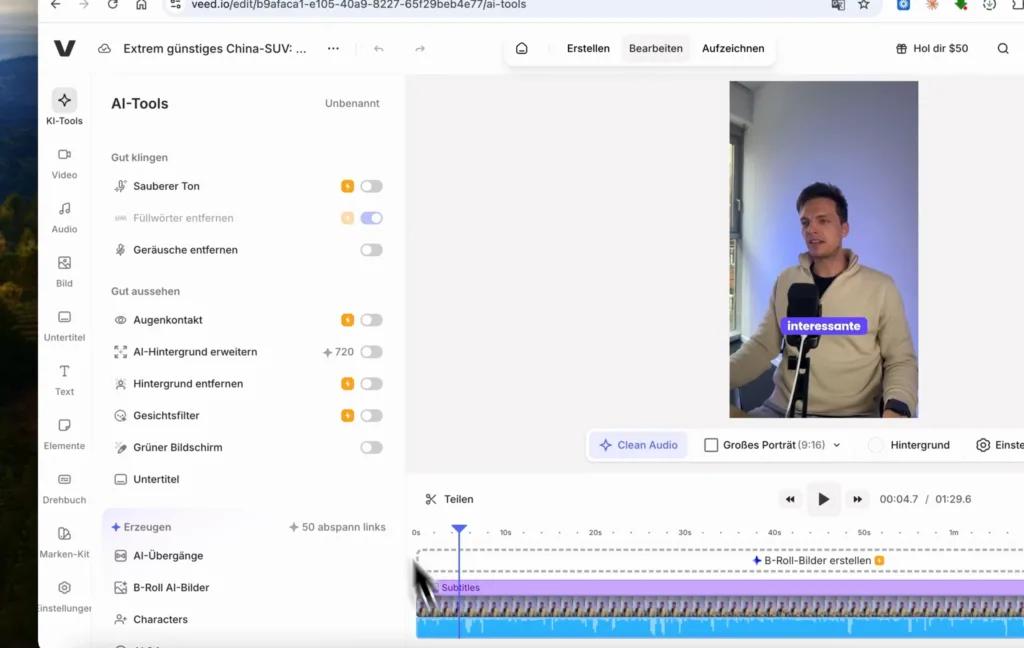The image size is (1024, 648).
Task: Go to the home dashboard icon
Action: pyautogui.click(x=522, y=48)
